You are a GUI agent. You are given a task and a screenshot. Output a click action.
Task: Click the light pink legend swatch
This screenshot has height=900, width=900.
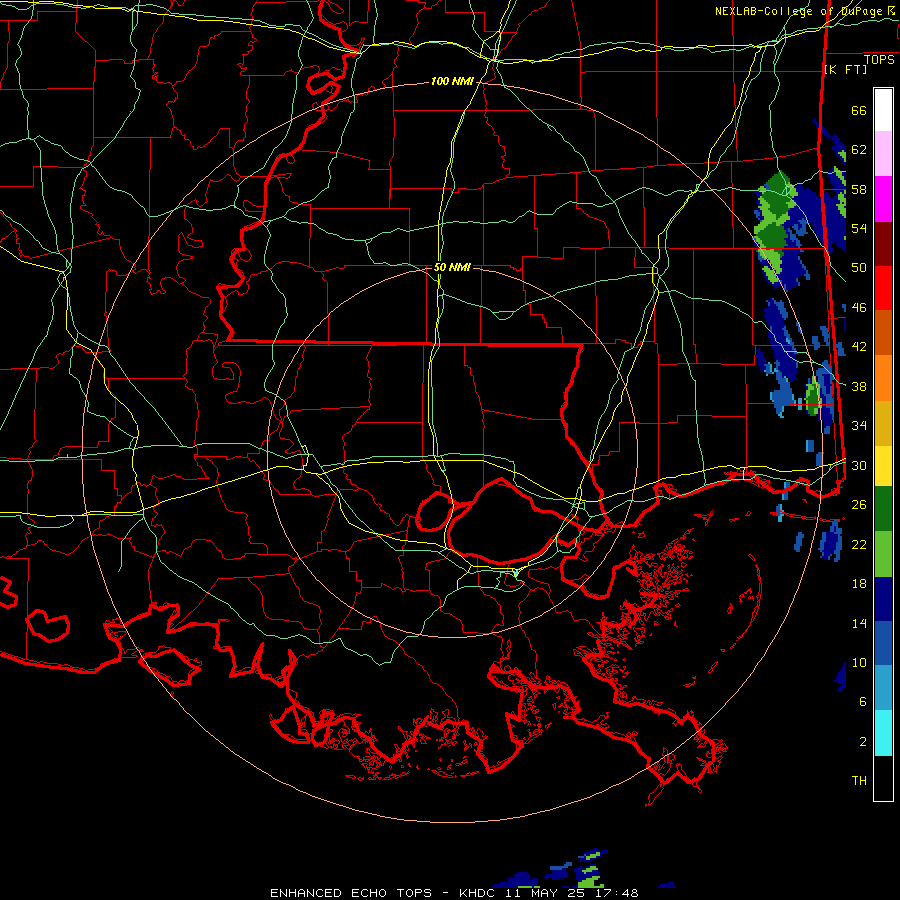(x=883, y=154)
